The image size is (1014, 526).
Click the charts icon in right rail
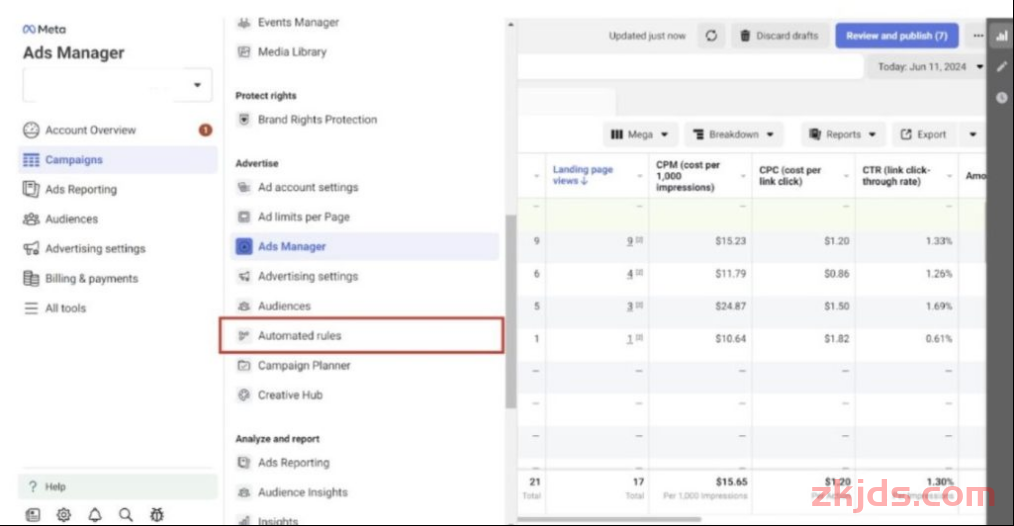1002,36
